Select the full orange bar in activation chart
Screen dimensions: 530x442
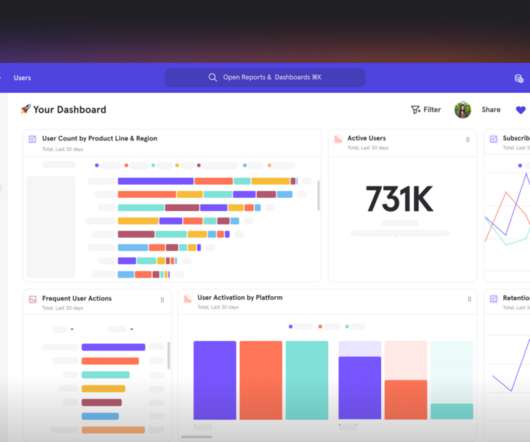[261, 380]
